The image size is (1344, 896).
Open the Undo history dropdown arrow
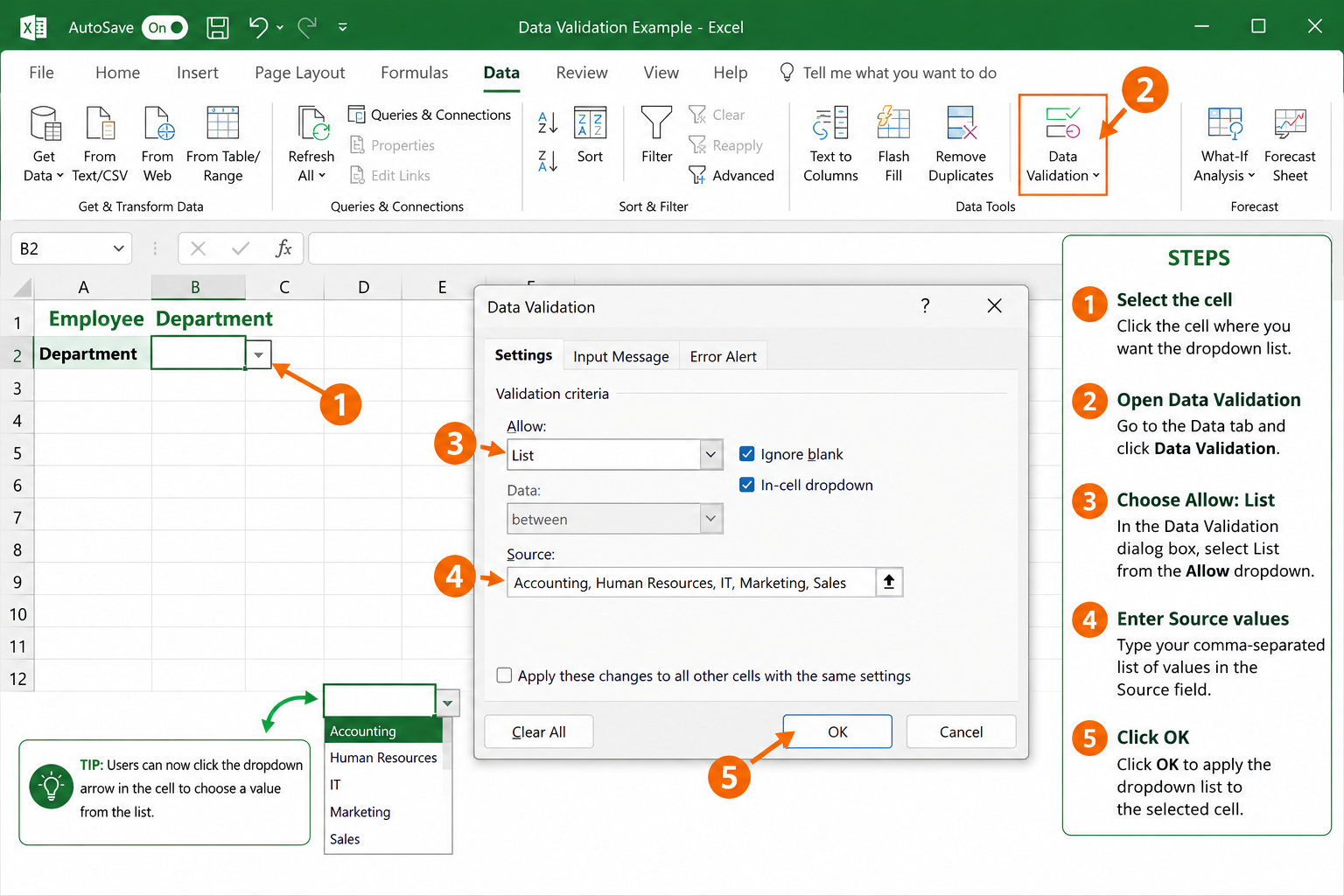tap(280, 27)
